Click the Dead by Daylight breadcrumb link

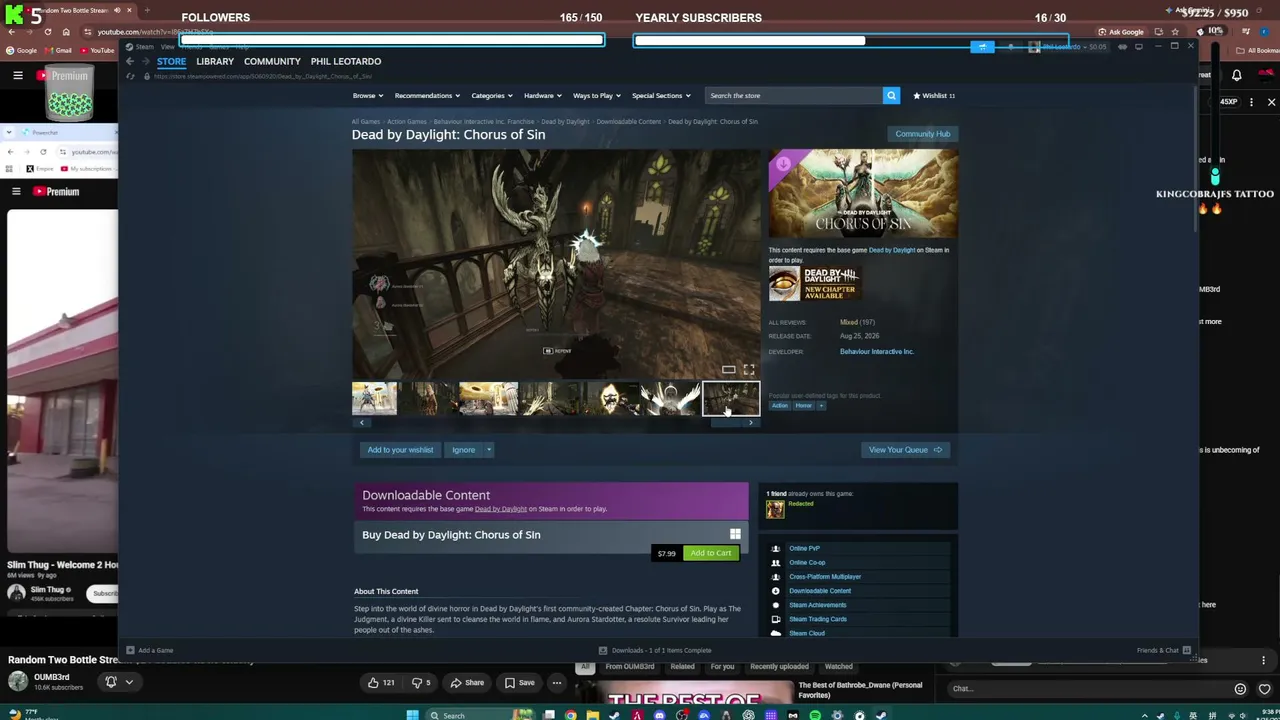[565, 122]
